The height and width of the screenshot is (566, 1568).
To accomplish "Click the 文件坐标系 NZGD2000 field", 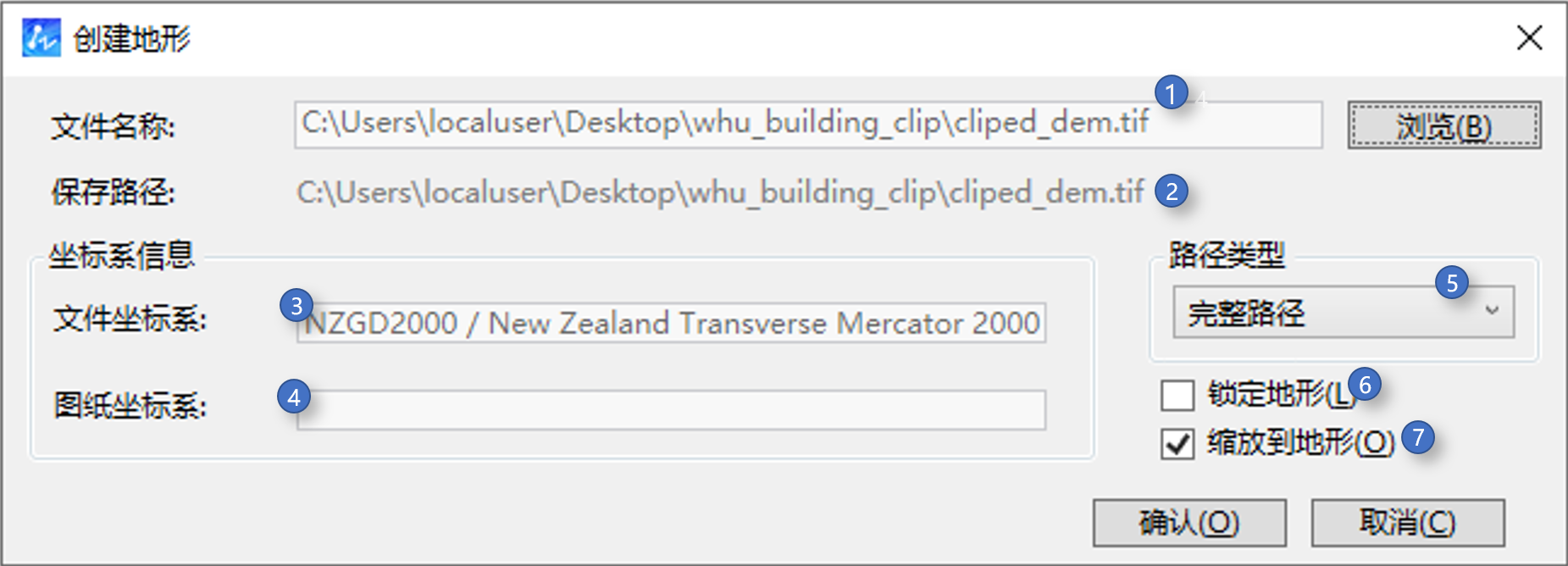I will point(671,323).
